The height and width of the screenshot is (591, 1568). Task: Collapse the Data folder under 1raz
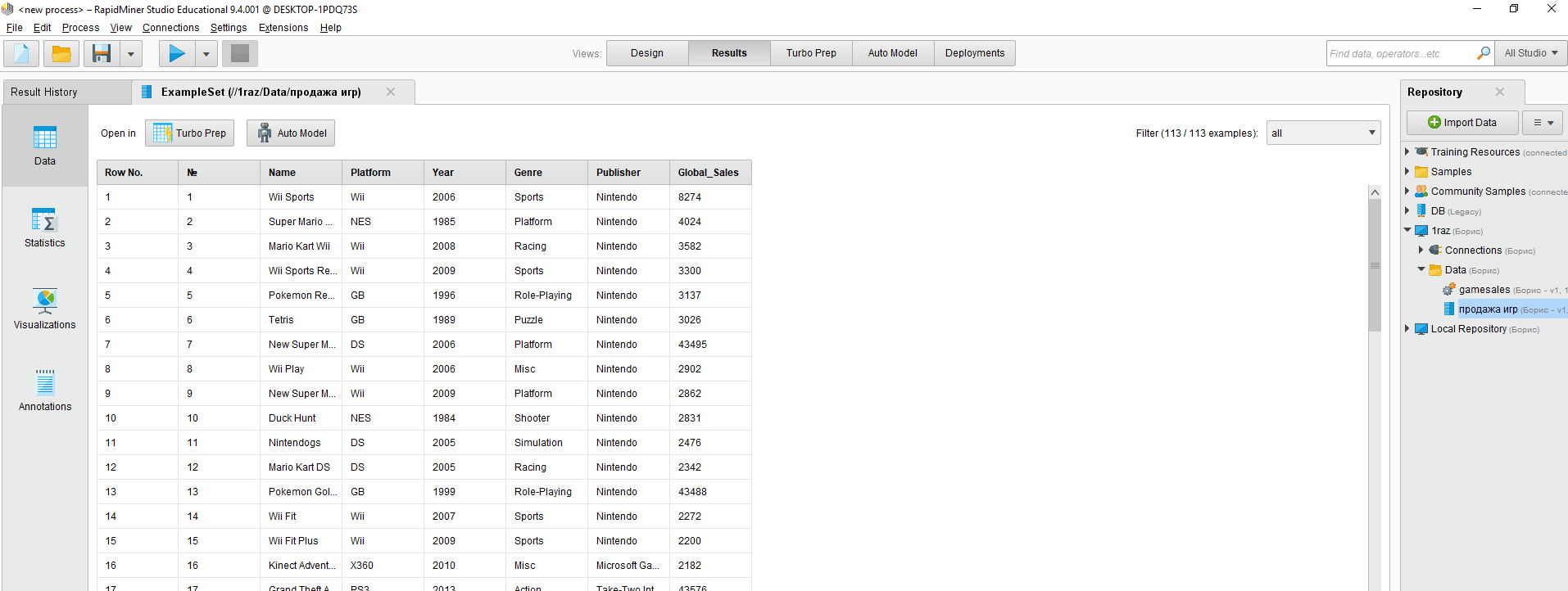pos(1421,269)
